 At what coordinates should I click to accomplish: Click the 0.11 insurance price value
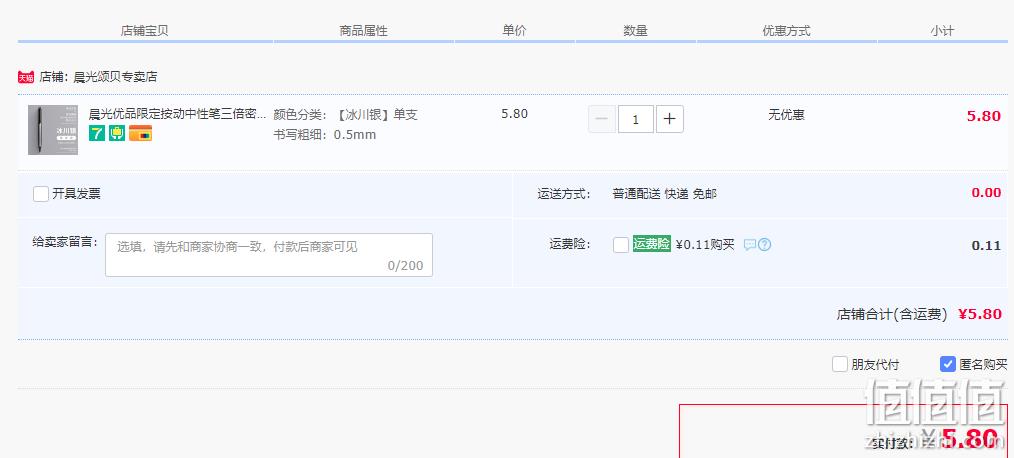(x=986, y=246)
